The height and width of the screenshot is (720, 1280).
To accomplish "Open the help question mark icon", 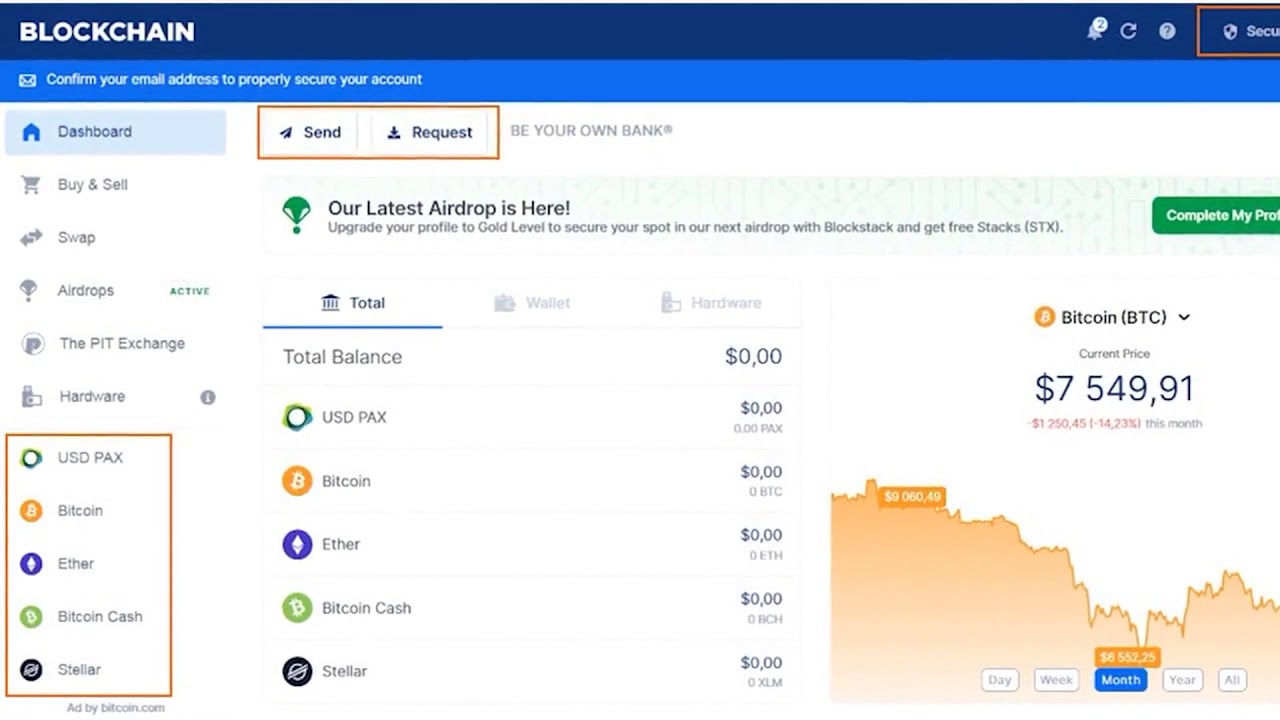I will [x=1167, y=31].
